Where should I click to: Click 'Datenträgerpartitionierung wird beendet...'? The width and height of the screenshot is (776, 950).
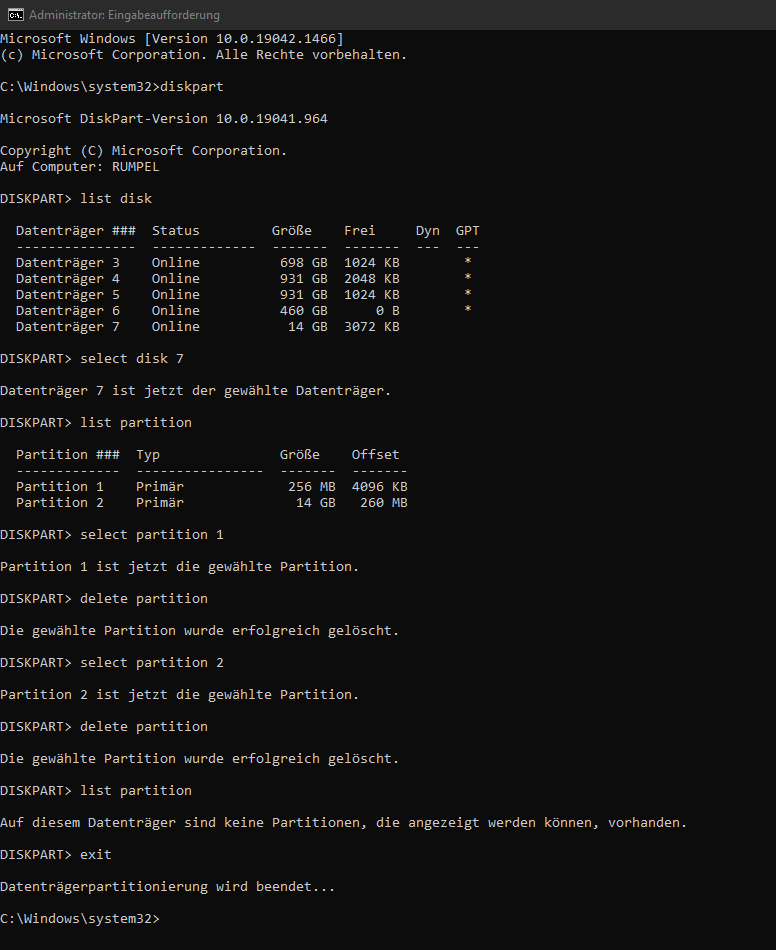pyautogui.click(x=168, y=887)
